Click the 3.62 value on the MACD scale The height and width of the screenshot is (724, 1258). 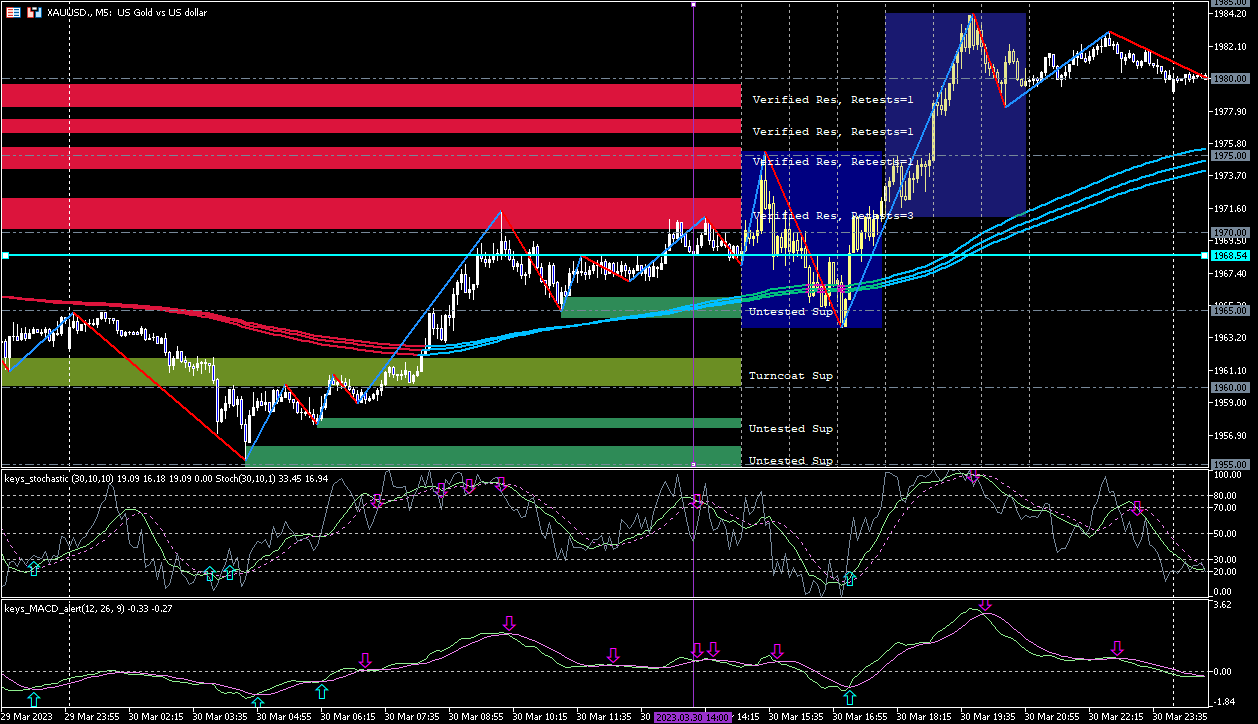(x=1222, y=606)
